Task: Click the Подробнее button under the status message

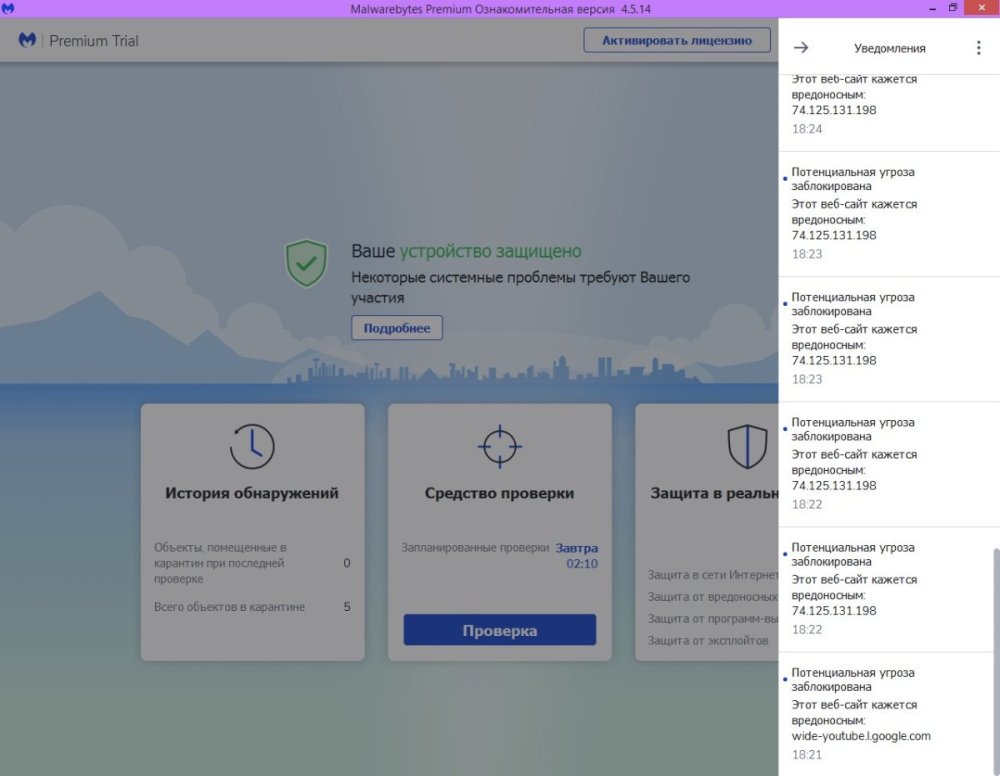Action: pos(396,328)
